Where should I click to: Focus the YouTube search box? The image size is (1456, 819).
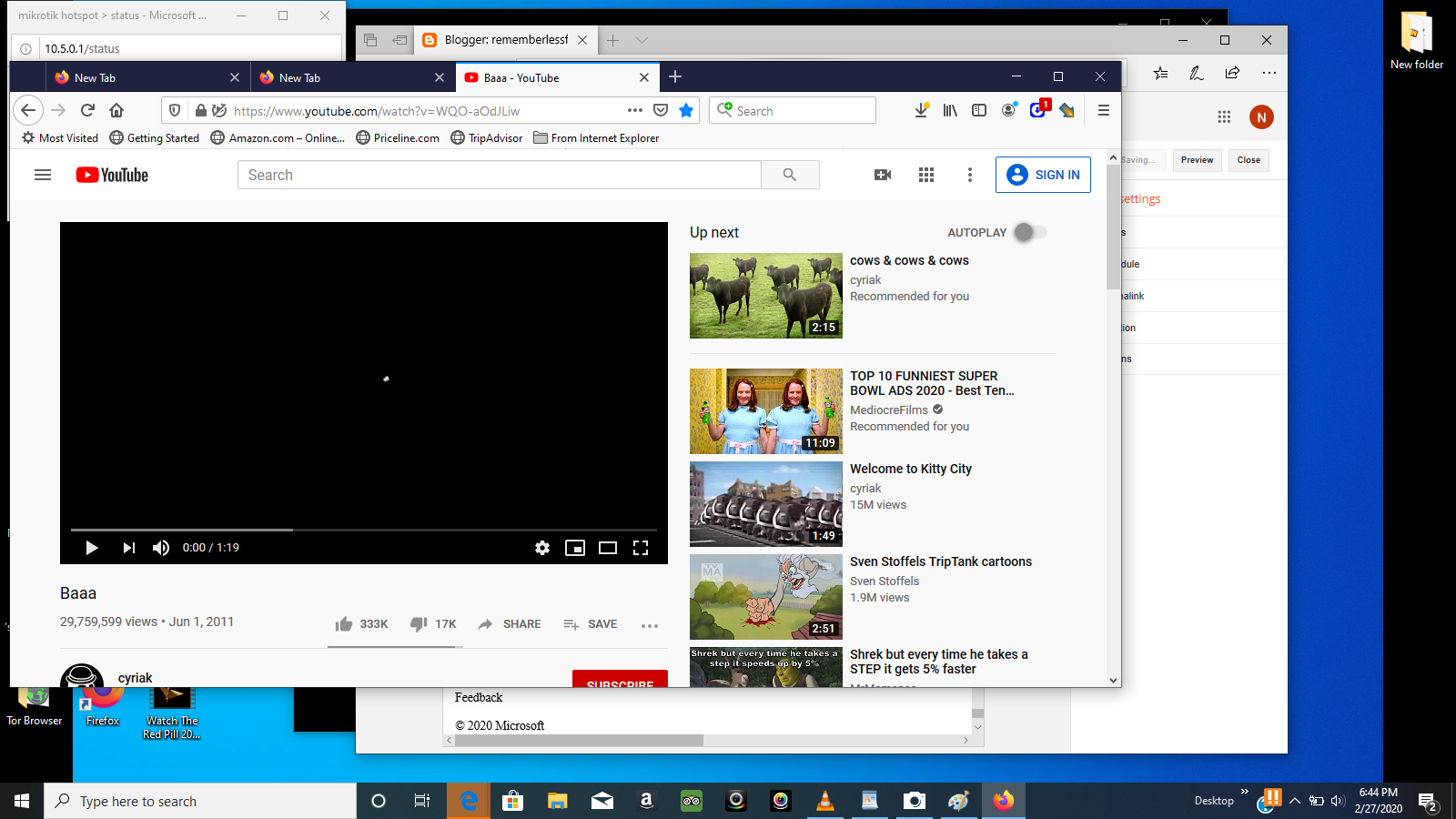tap(499, 175)
